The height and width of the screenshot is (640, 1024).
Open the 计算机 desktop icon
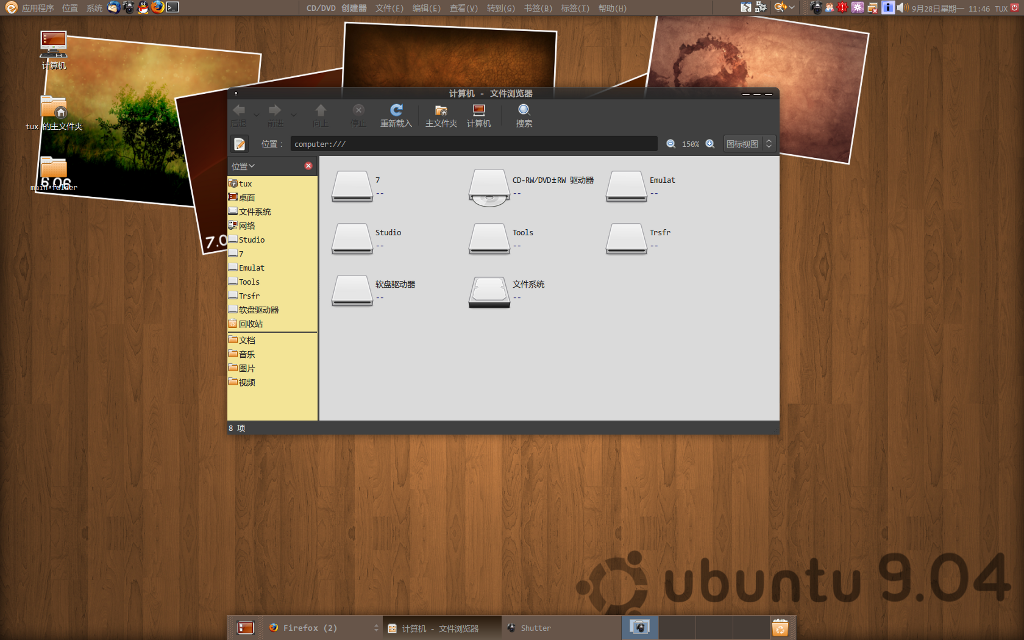[x=54, y=50]
